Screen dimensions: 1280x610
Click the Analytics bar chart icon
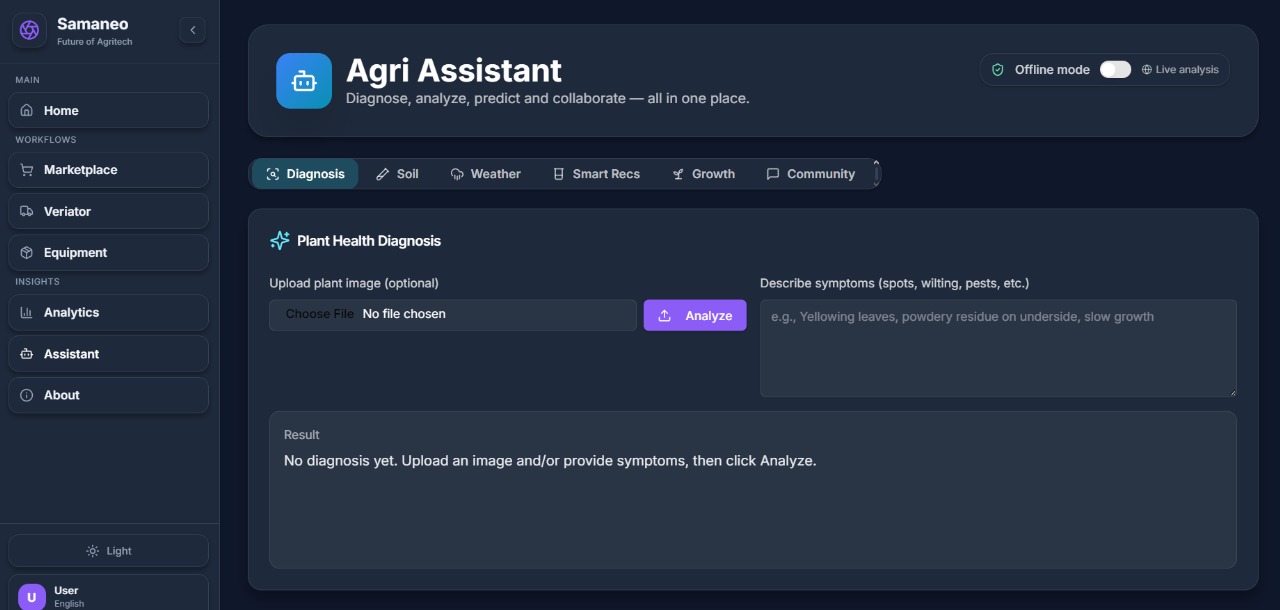point(27,313)
